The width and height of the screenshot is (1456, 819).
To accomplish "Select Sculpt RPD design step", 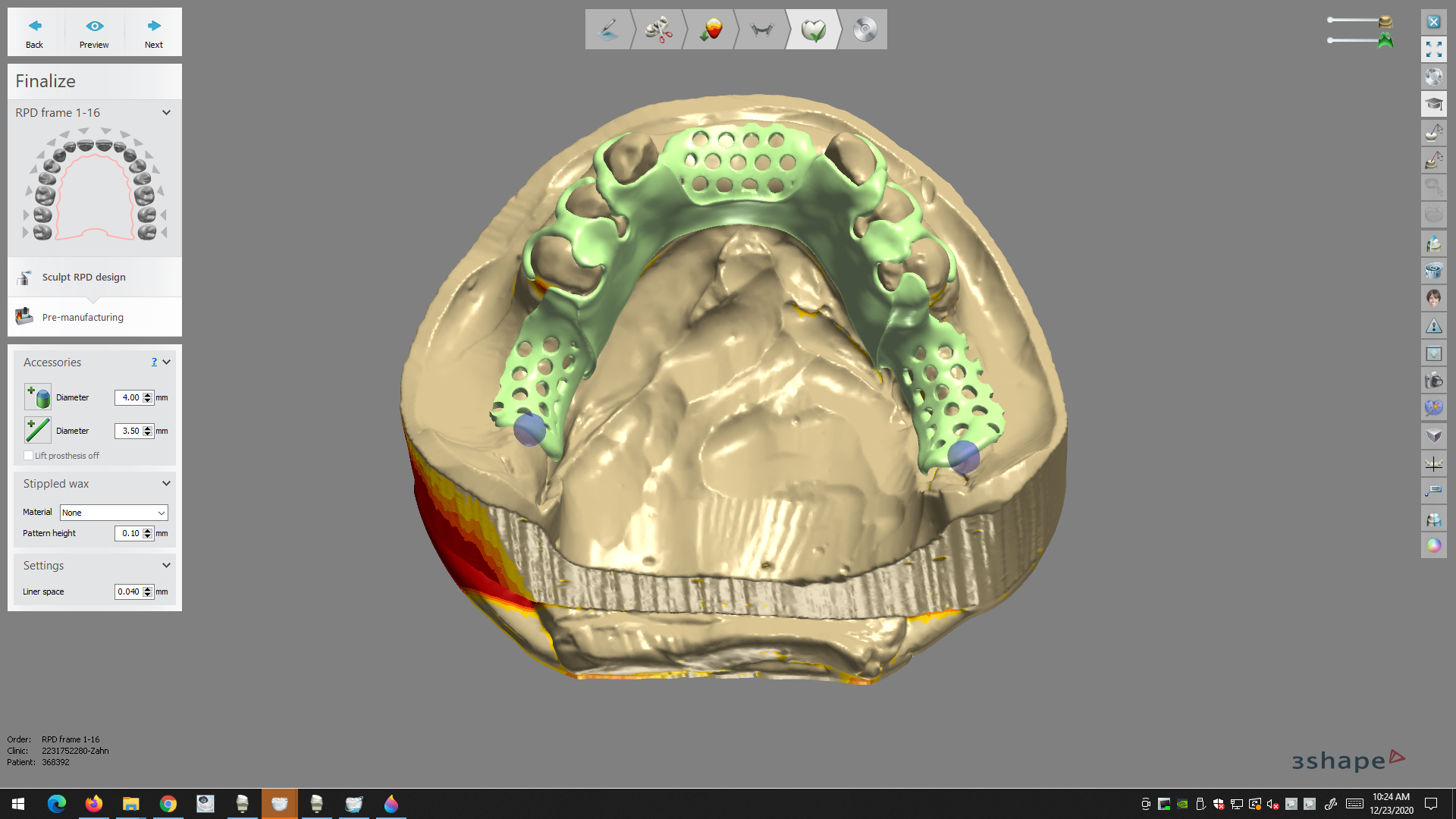I will (83, 277).
